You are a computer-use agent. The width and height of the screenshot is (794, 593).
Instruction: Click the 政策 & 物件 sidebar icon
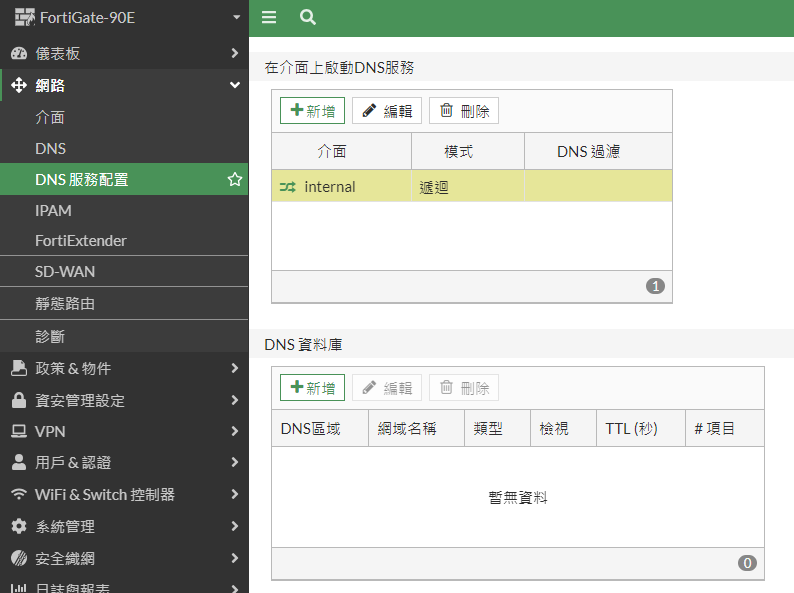pyautogui.click(x=18, y=368)
